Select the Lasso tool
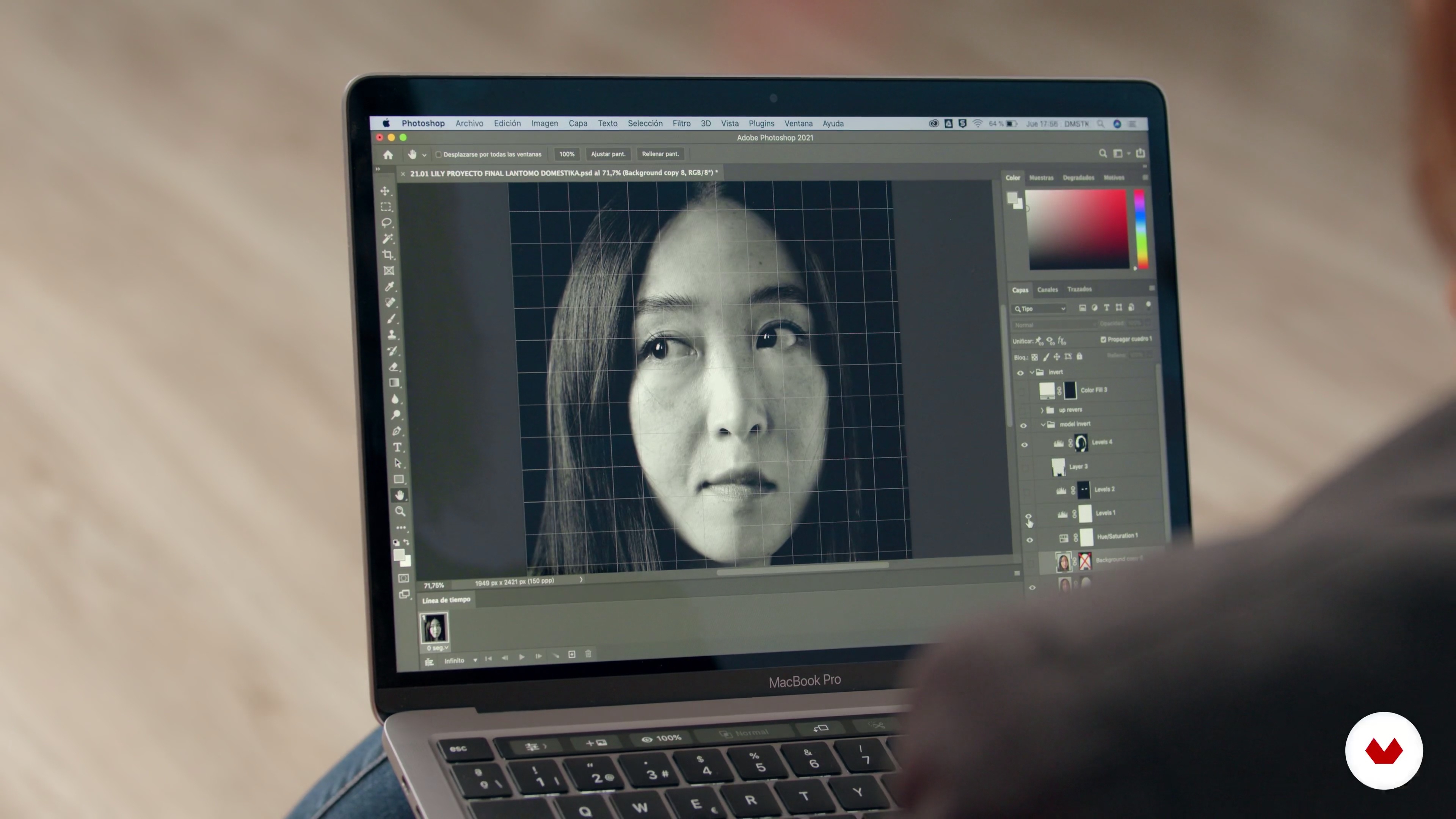Screen dimensions: 1456x819 coord(387,223)
